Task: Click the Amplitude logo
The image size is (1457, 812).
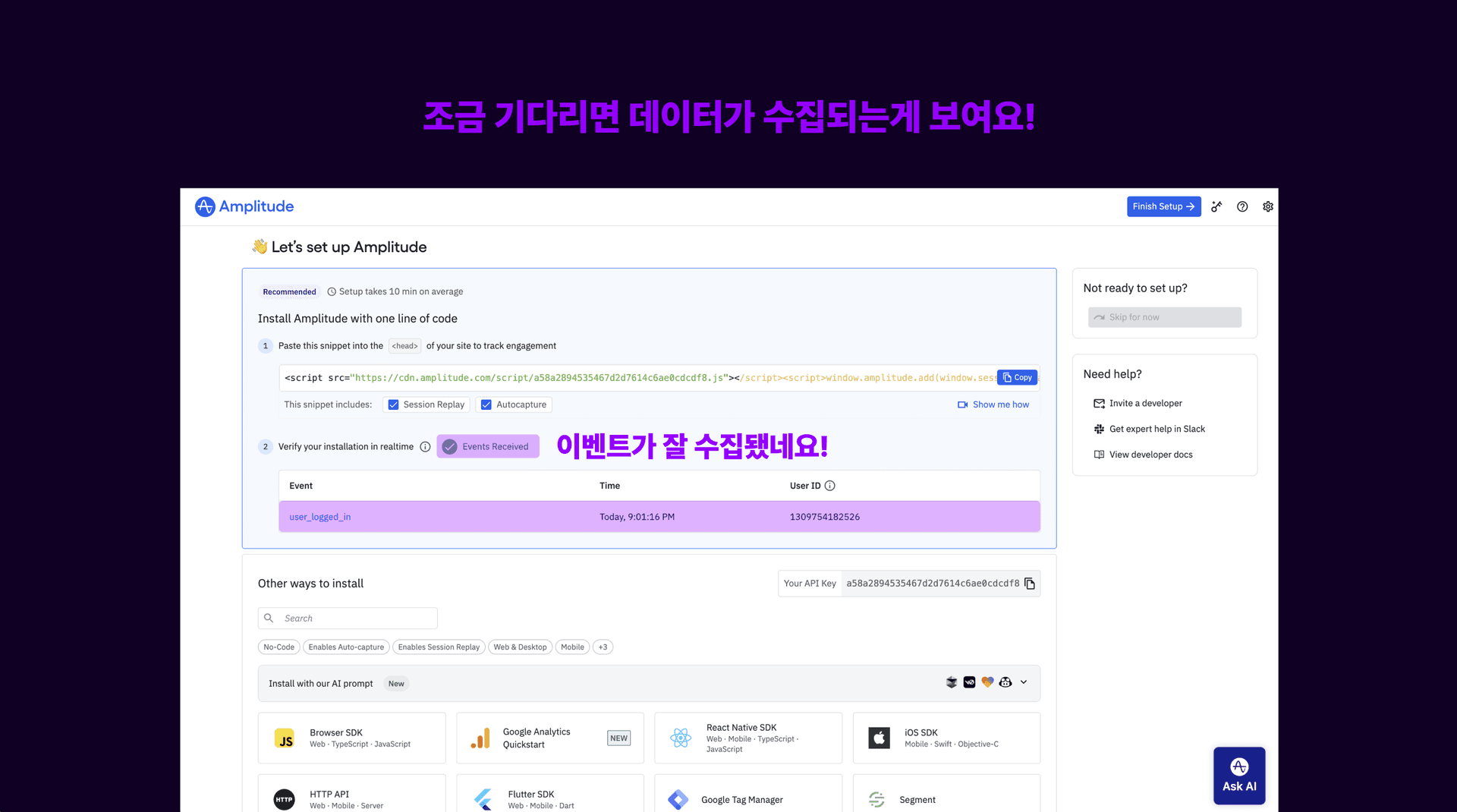Action: coord(243,206)
